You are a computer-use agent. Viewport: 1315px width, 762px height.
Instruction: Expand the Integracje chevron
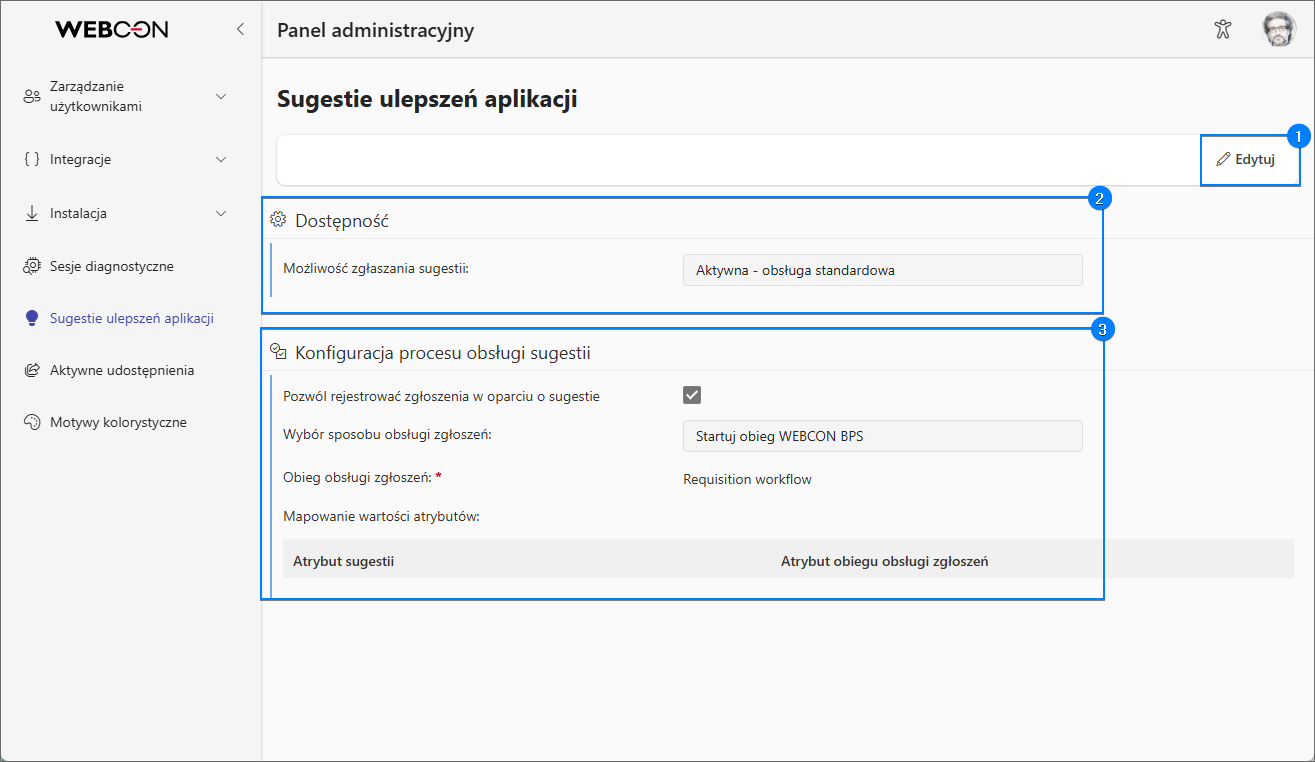click(222, 159)
